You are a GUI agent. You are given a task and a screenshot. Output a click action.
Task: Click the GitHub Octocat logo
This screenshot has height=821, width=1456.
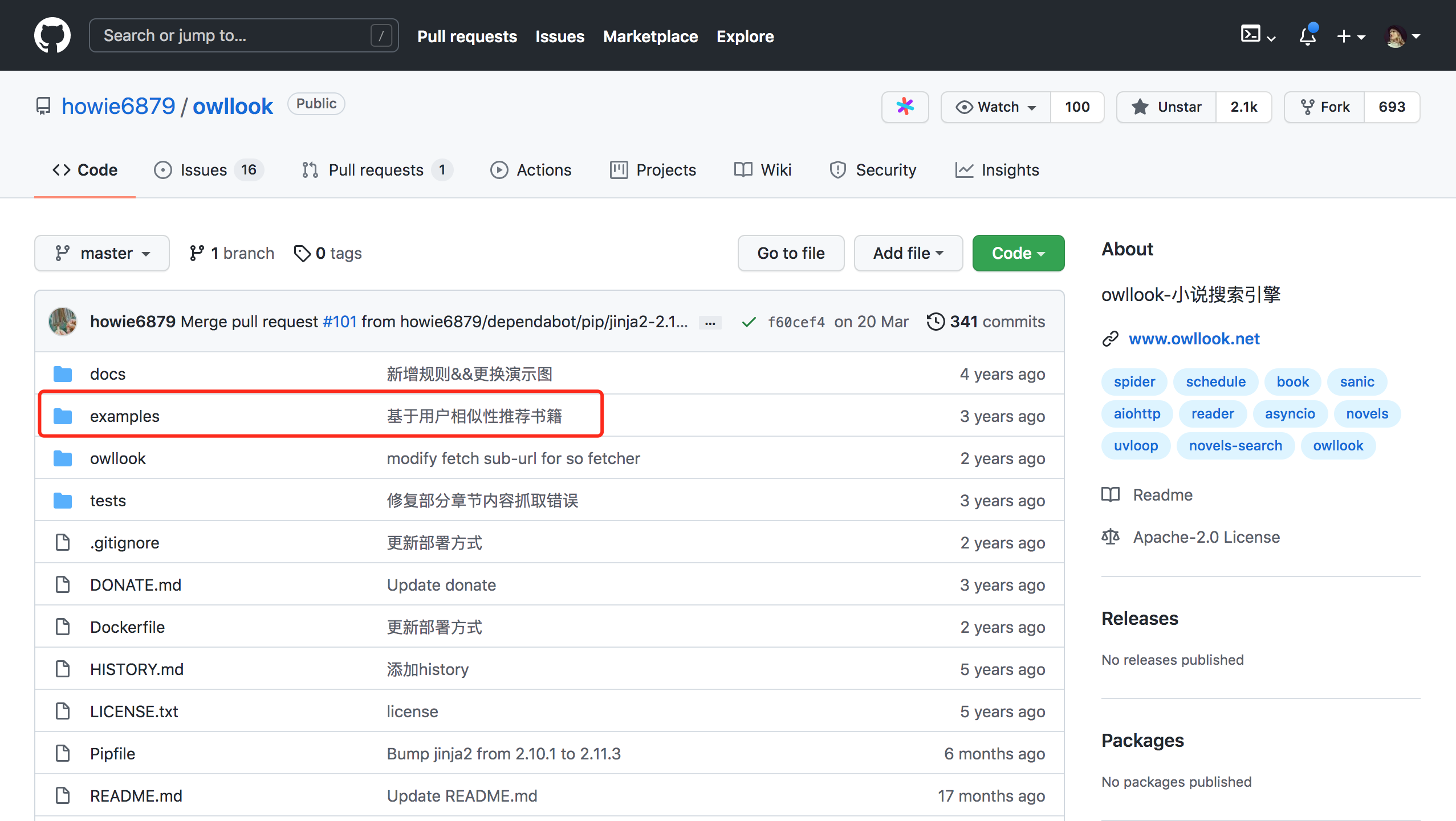pos(52,35)
